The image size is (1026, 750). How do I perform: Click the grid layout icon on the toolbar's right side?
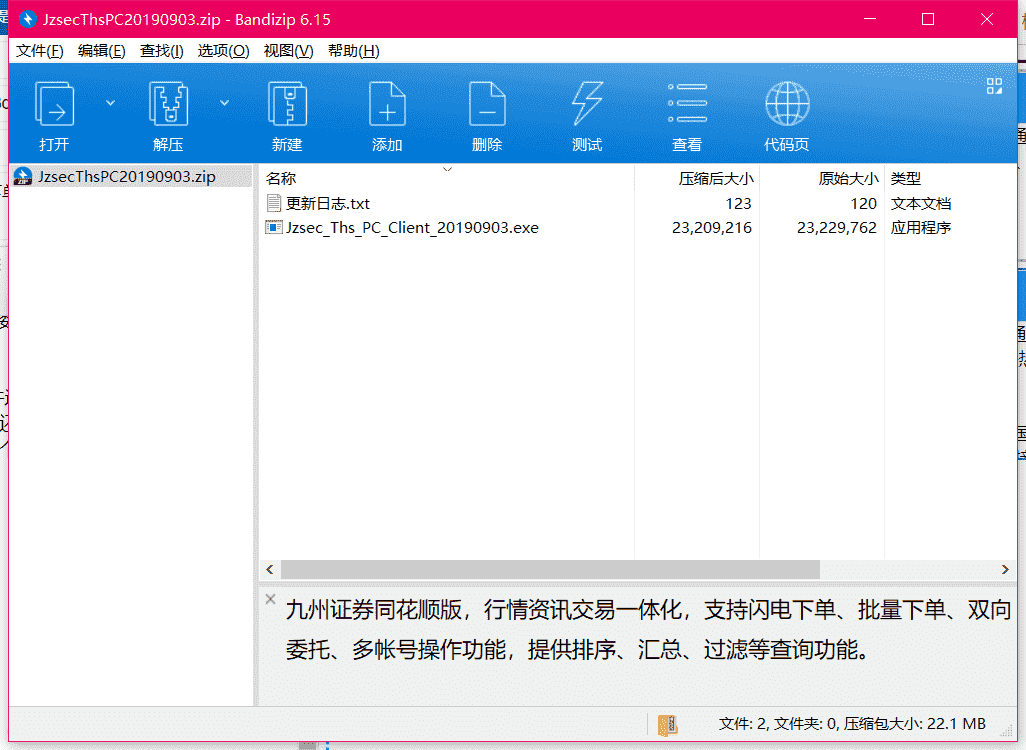(994, 86)
